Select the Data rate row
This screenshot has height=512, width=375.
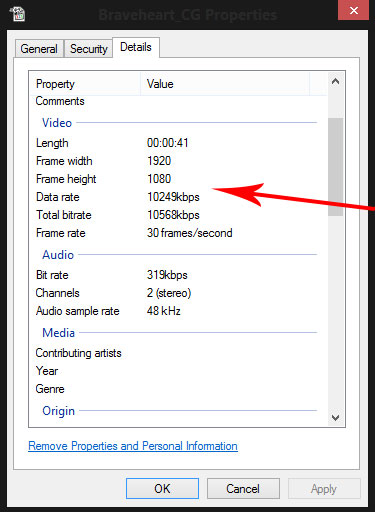pyautogui.click(x=178, y=197)
